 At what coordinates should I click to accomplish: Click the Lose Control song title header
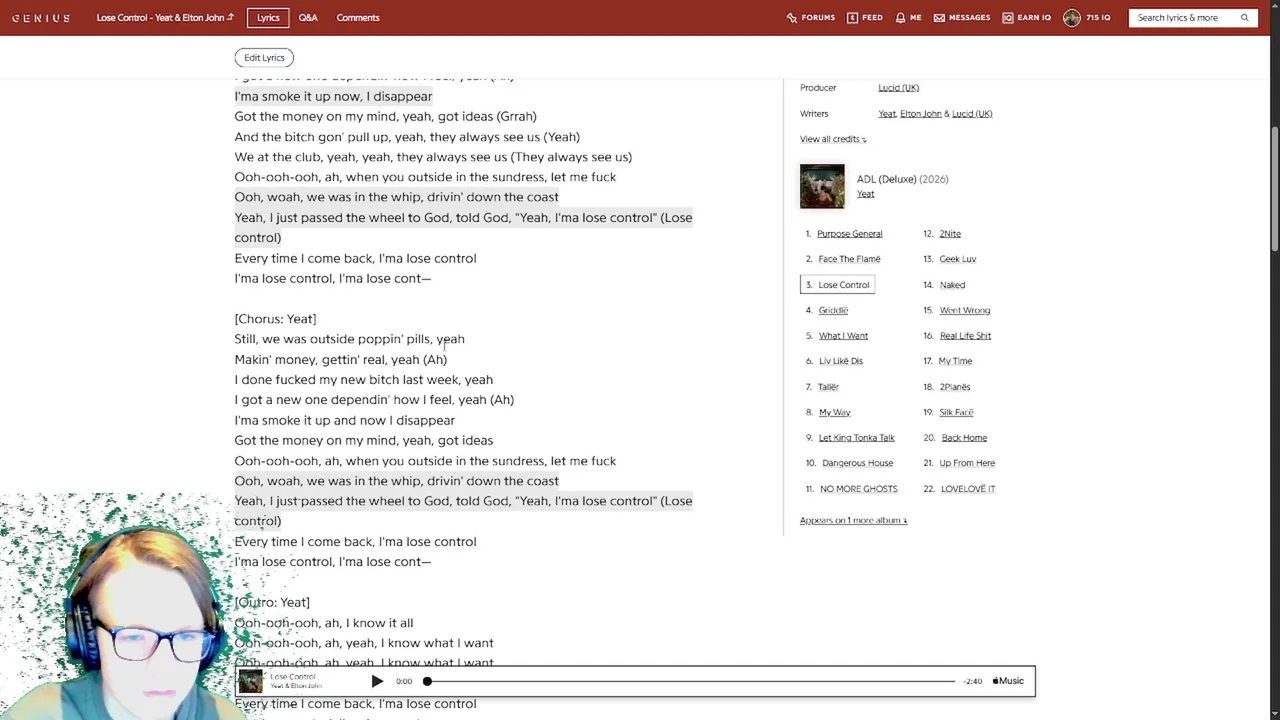click(x=165, y=18)
